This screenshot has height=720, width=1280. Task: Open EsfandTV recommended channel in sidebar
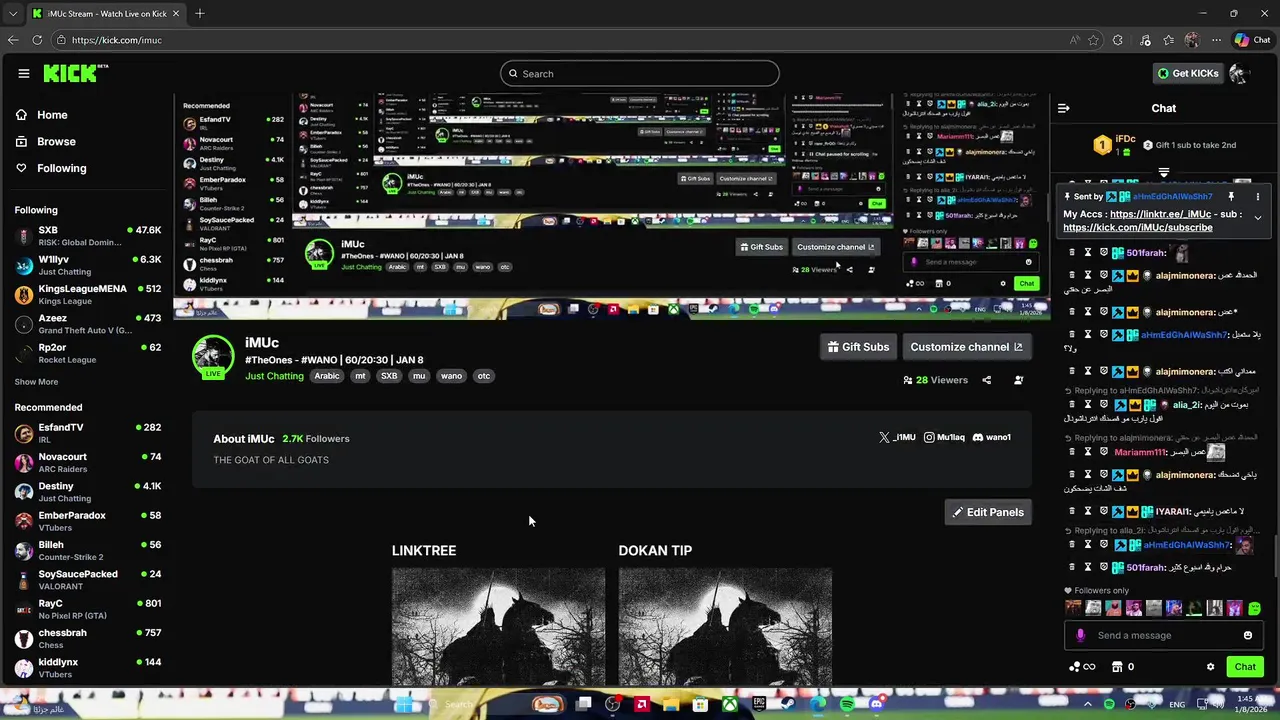tap(88, 433)
